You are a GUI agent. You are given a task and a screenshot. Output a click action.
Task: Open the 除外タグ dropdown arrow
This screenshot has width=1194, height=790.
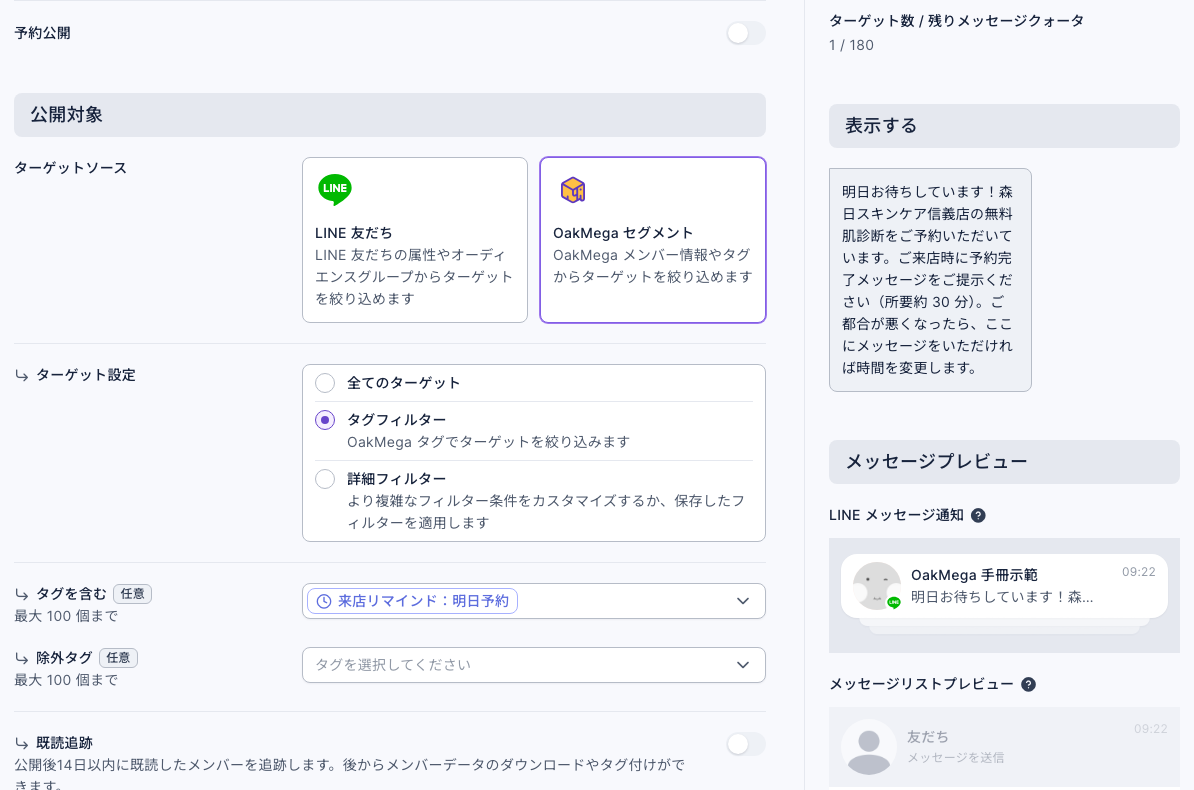pyautogui.click(x=743, y=665)
